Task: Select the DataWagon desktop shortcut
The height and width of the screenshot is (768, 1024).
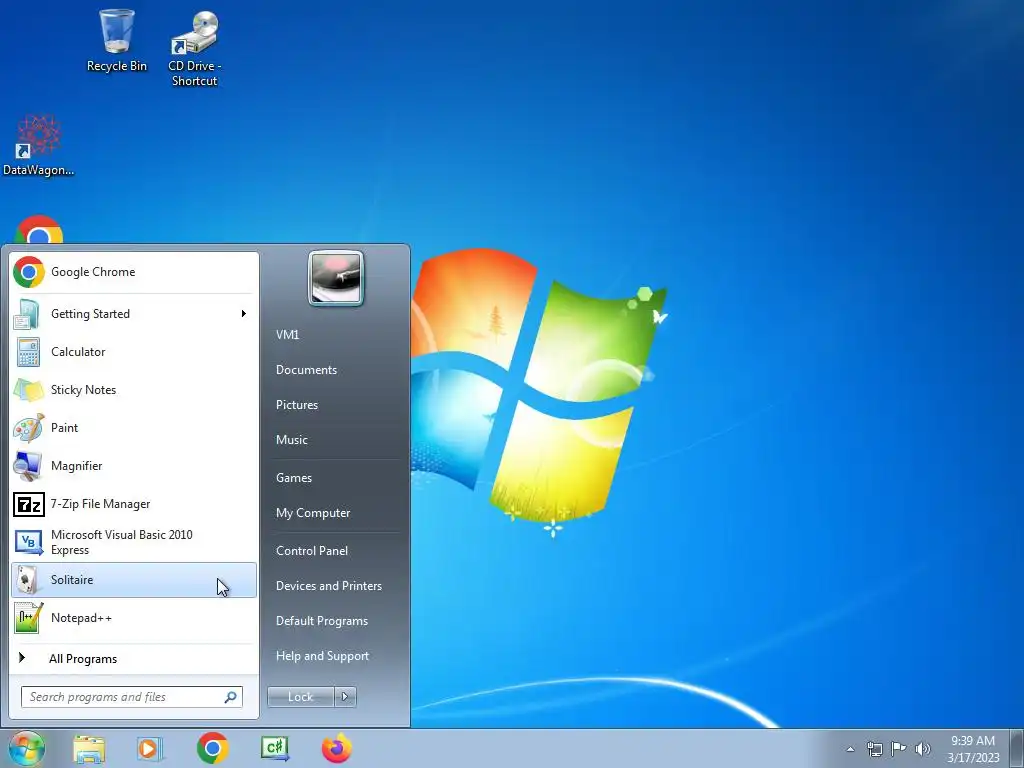Action: [39, 145]
